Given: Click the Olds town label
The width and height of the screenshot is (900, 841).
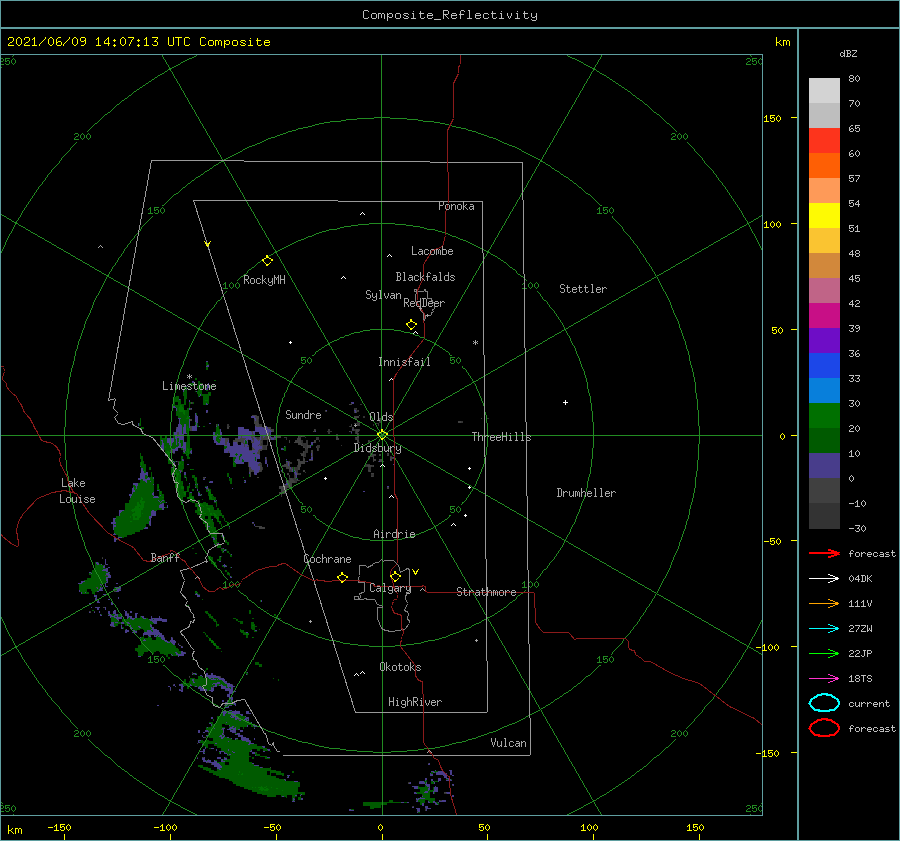Looking at the screenshot, I should click(381, 417).
